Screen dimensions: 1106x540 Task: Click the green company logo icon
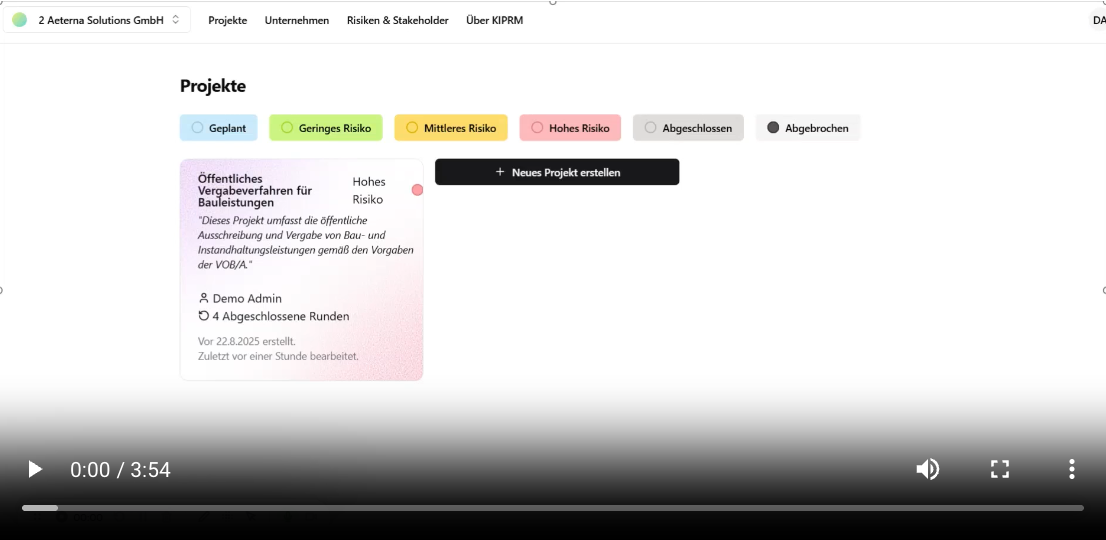[x=20, y=20]
